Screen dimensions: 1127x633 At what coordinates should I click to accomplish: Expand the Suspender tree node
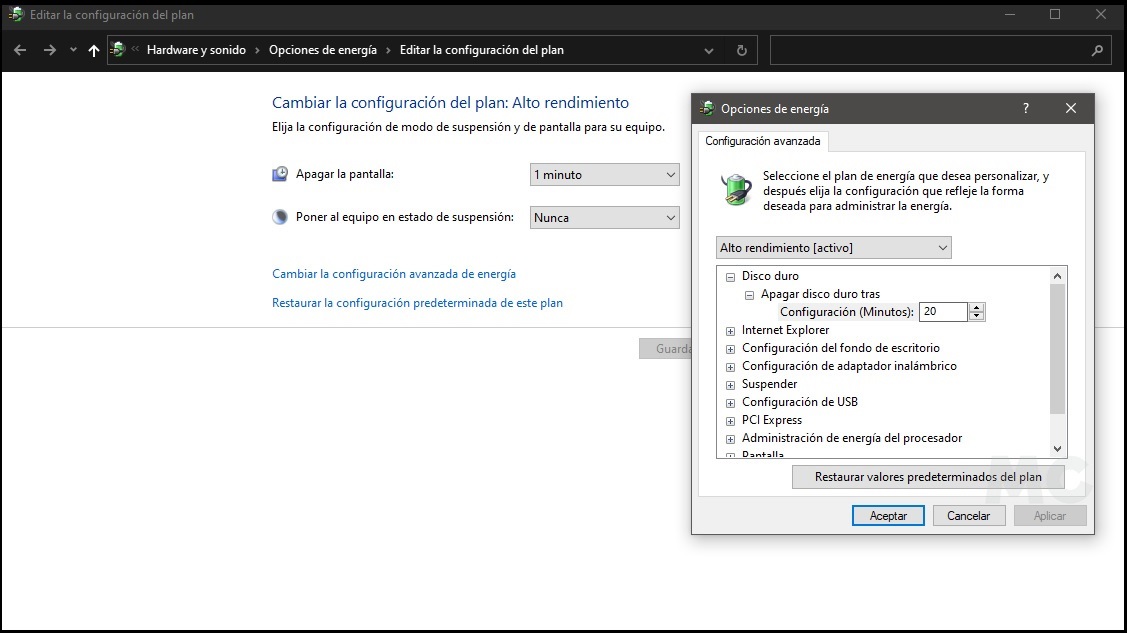pyautogui.click(x=731, y=385)
